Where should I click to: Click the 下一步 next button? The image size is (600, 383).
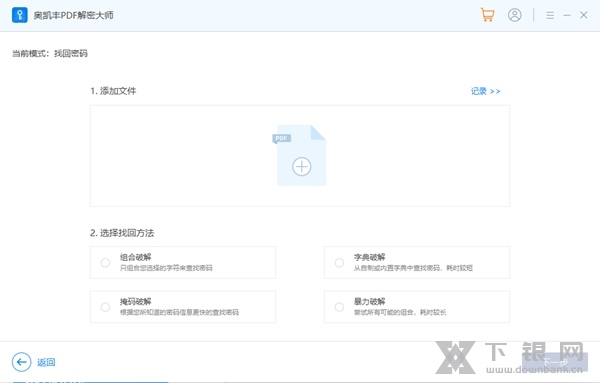554,362
